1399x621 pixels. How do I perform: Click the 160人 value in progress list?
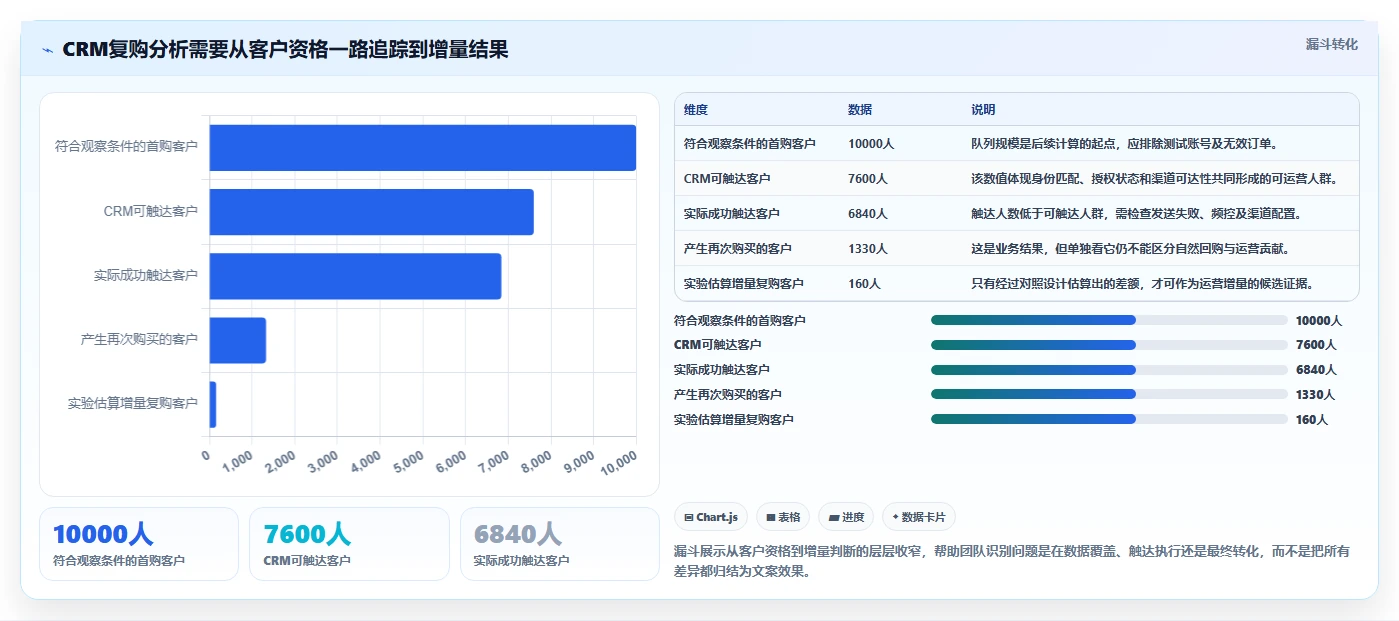pos(1312,420)
